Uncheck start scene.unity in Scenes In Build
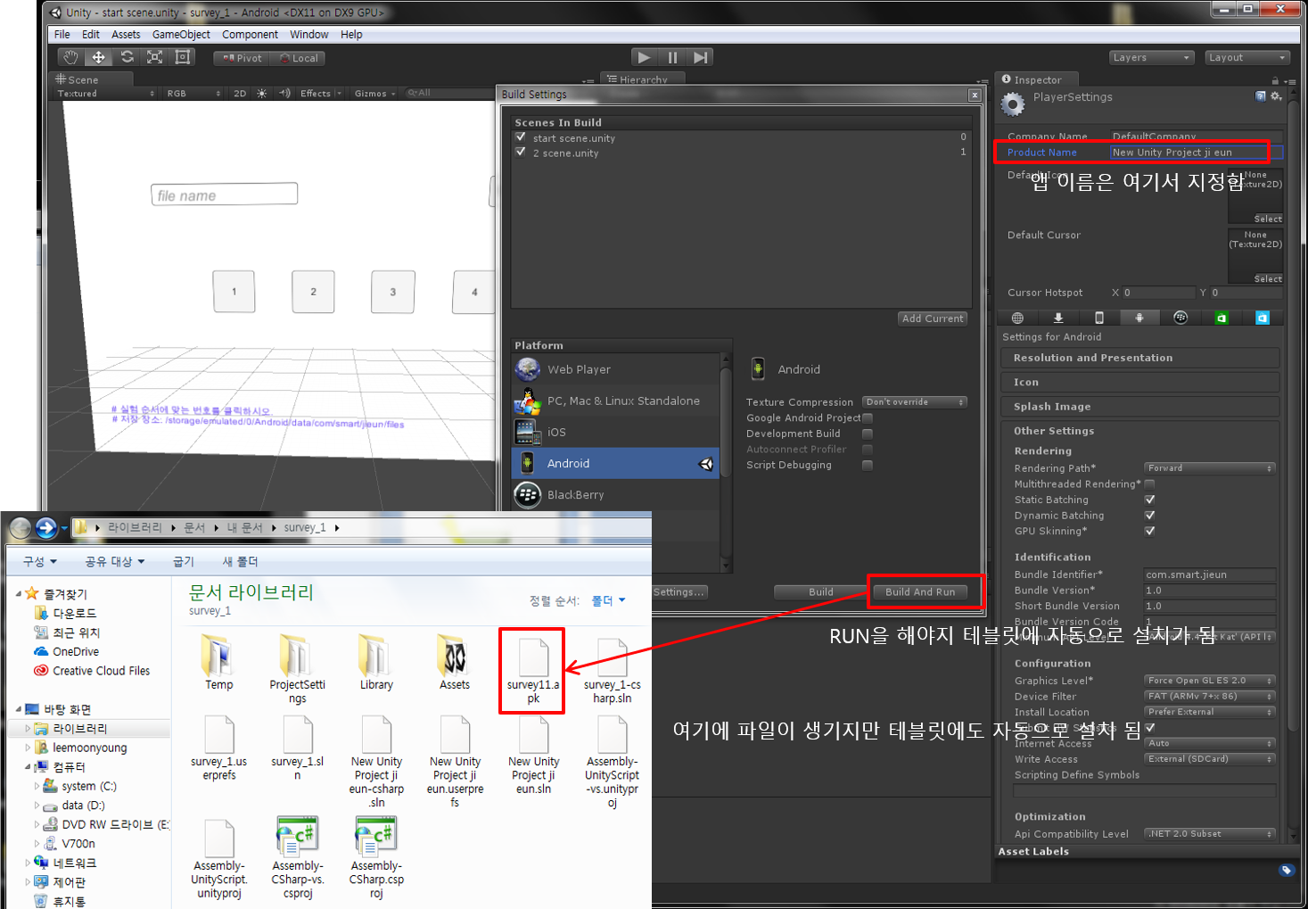Screen dimensions: 1316x909 tap(521, 137)
